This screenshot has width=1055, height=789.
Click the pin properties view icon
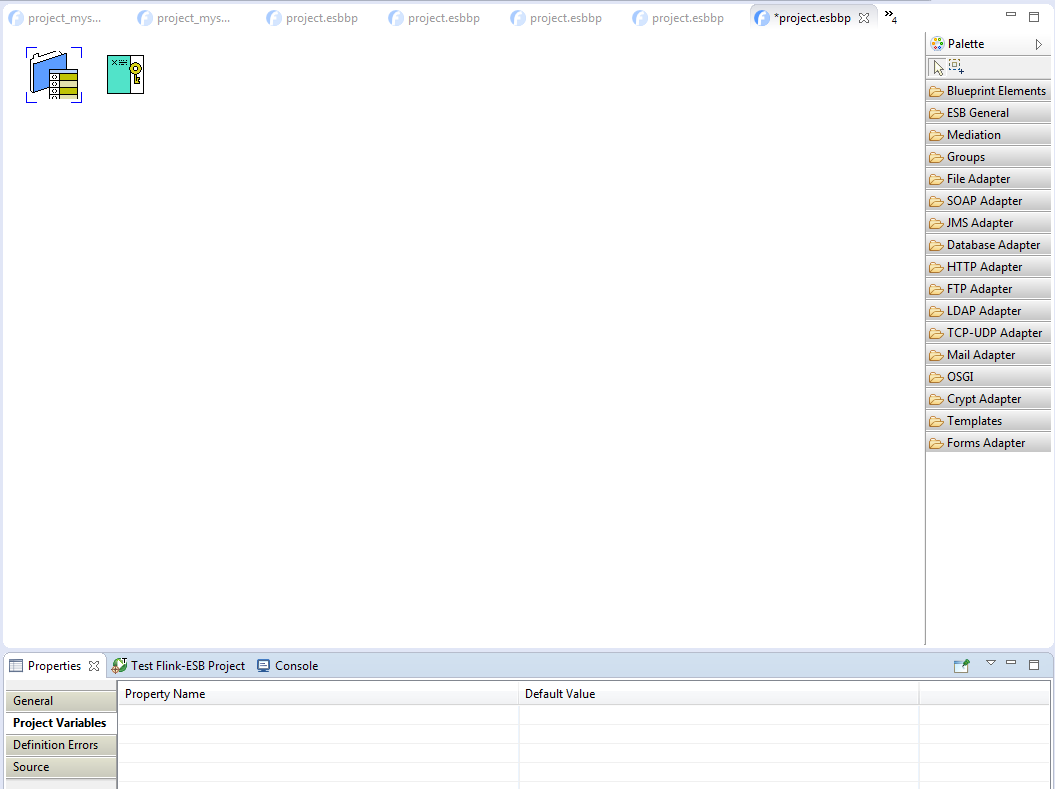(x=961, y=666)
